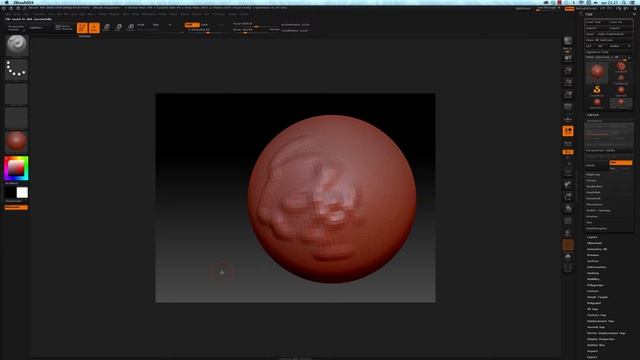
Task: Toggle Local symmetry orange icon
Action: point(568,131)
